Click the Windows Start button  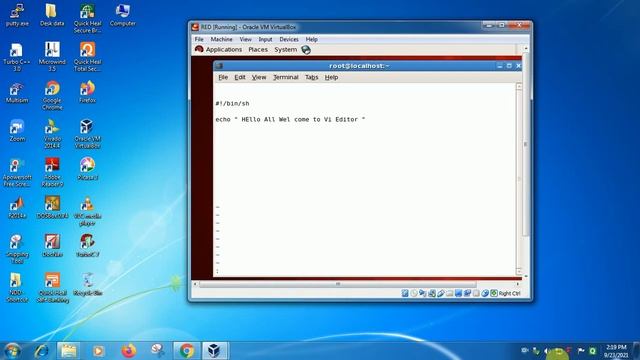tap(12, 351)
